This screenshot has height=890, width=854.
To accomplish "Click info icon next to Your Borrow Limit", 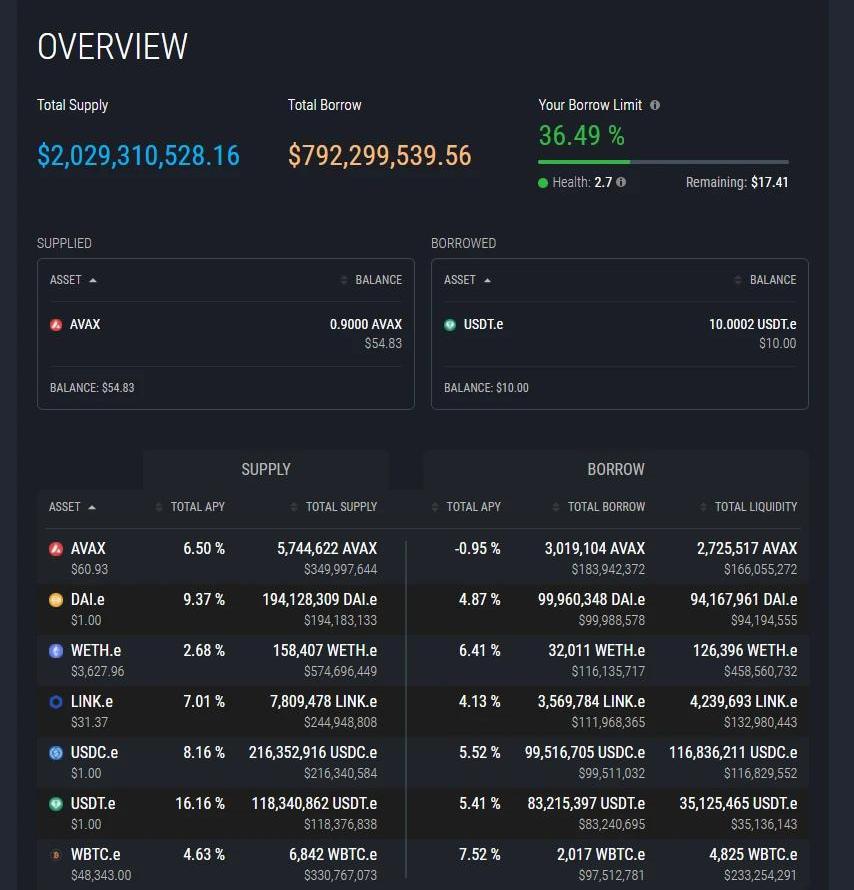I will click(x=655, y=105).
